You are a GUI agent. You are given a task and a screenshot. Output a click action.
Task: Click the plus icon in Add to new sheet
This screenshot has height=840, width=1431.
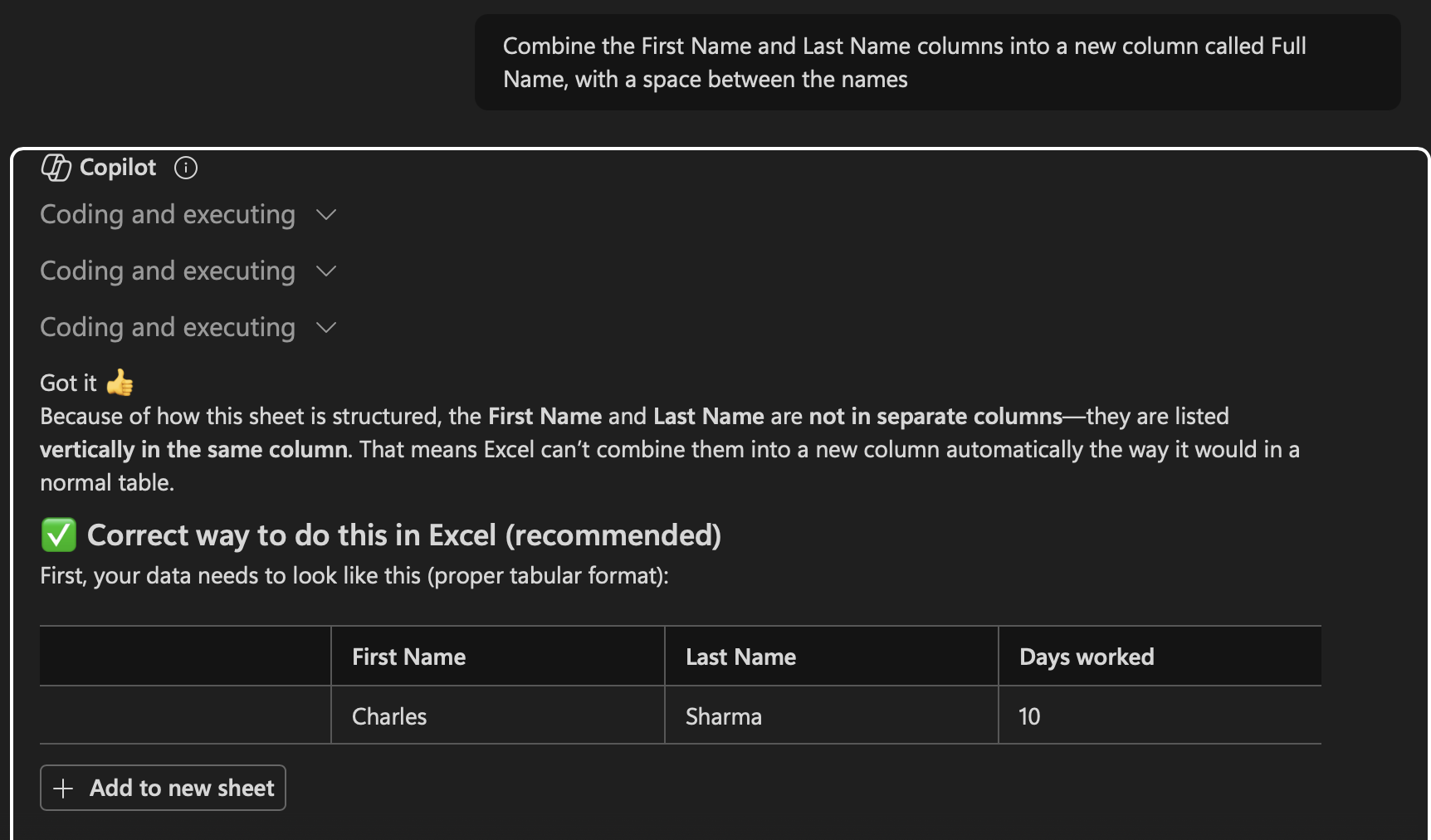coord(63,789)
